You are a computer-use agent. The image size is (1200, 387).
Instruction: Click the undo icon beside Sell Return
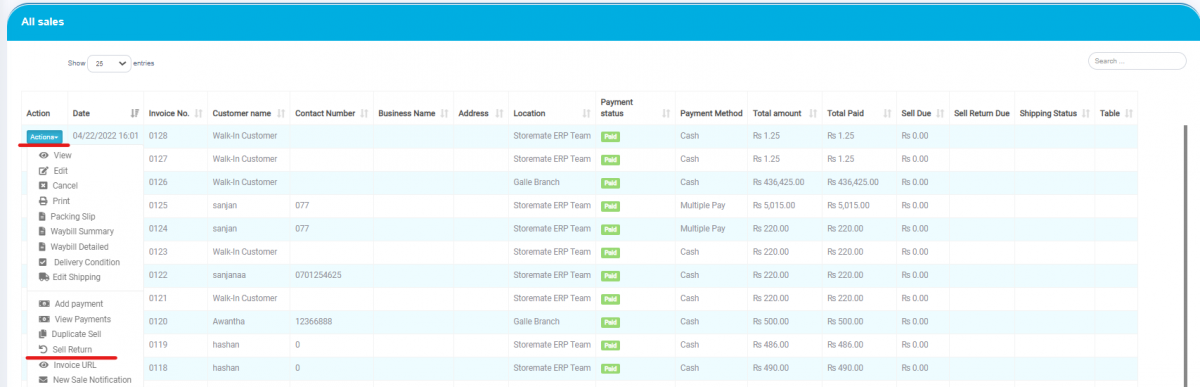click(43, 349)
